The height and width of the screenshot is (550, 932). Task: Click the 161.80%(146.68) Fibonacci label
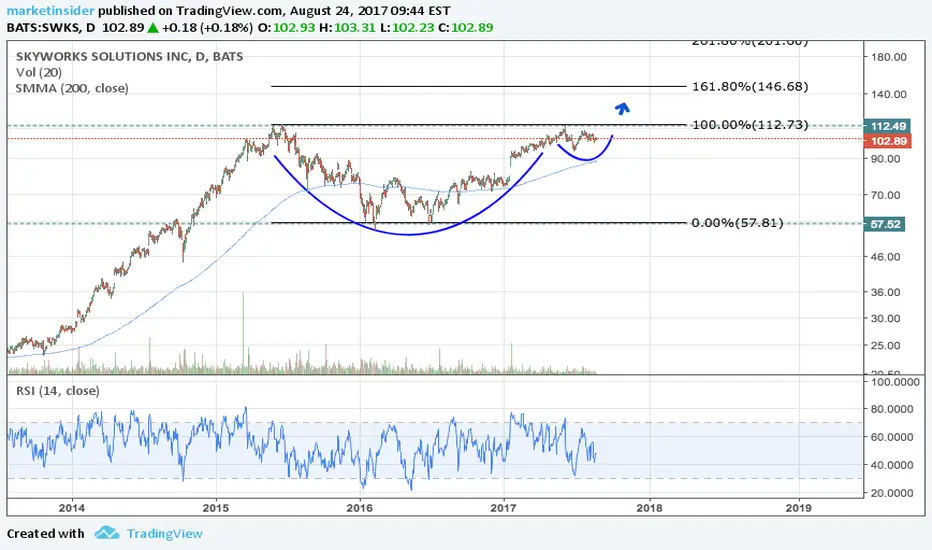pos(750,87)
